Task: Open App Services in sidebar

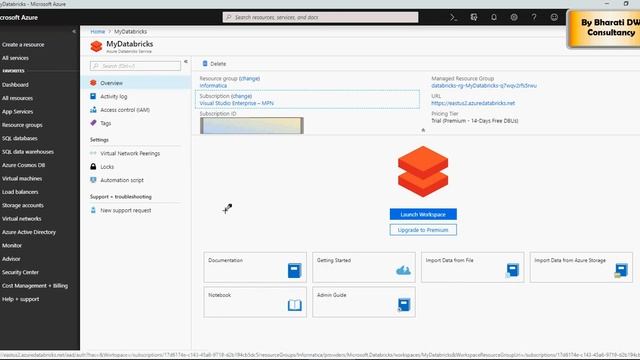Action: (x=18, y=111)
